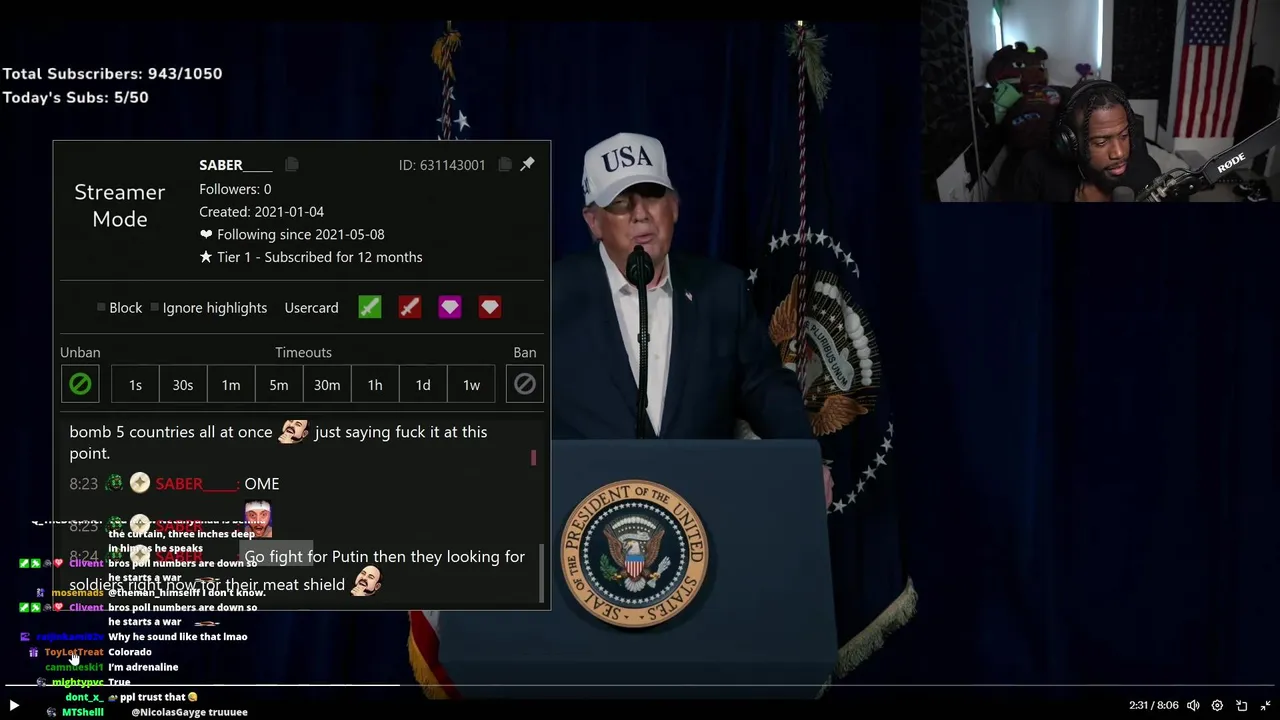The width and height of the screenshot is (1280, 720).
Task: Click 'Total Subscribers: 943/1050' overlay
Action: coord(112,73)
